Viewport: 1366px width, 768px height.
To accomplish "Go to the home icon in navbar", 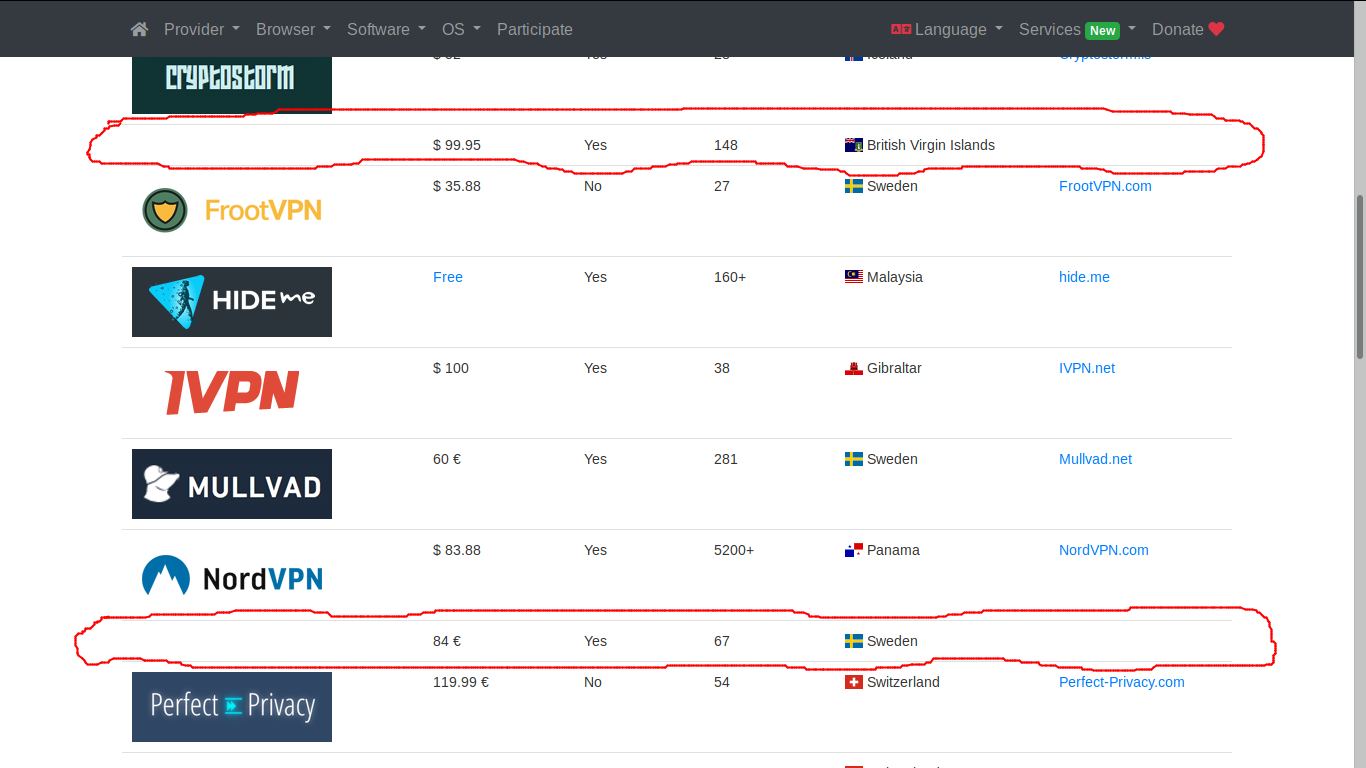I will pyautogui.click(x=139, y=29).
